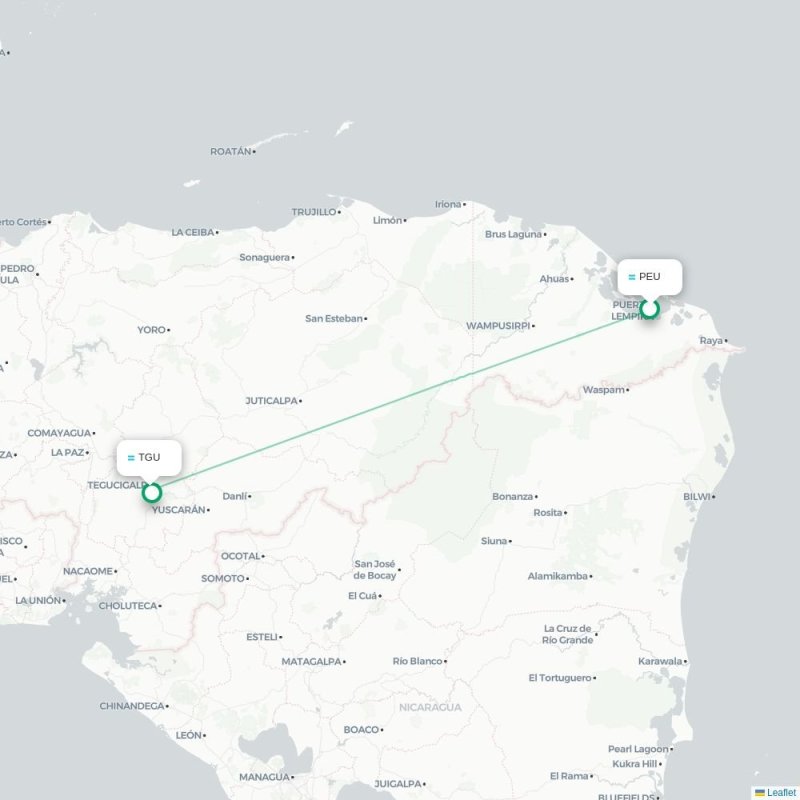
Task: Click the Managua city label
Action: (264, 777)
